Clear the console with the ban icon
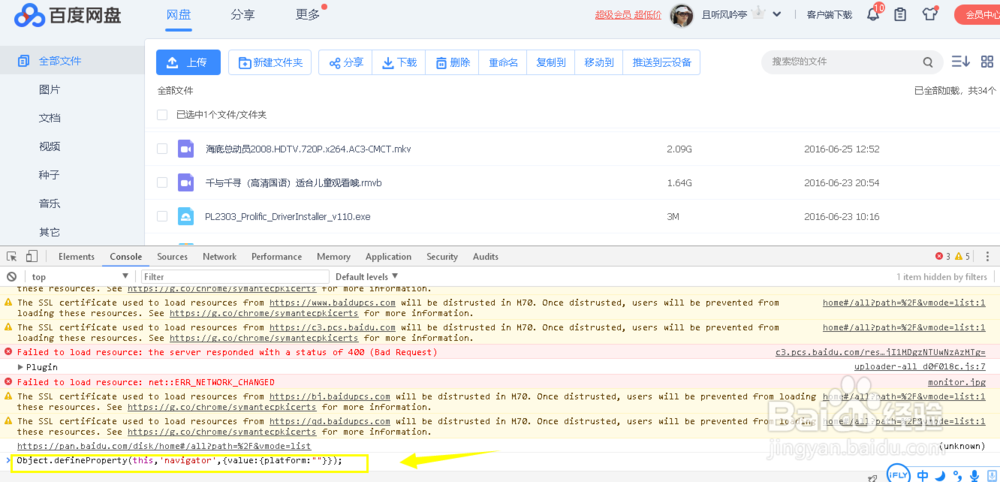The width and height of the screenshot is (1000, 482). tap(11, 277)
